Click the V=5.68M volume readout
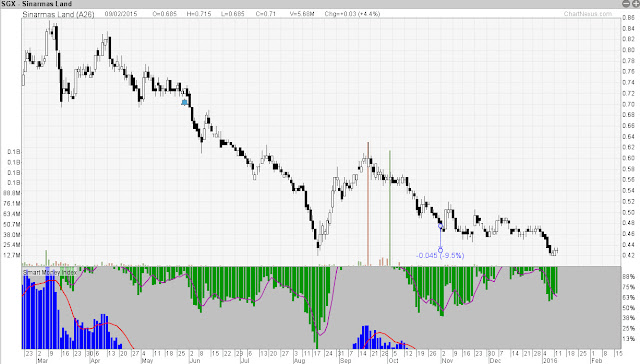The image size is (640, 364). tap(302, 14)
